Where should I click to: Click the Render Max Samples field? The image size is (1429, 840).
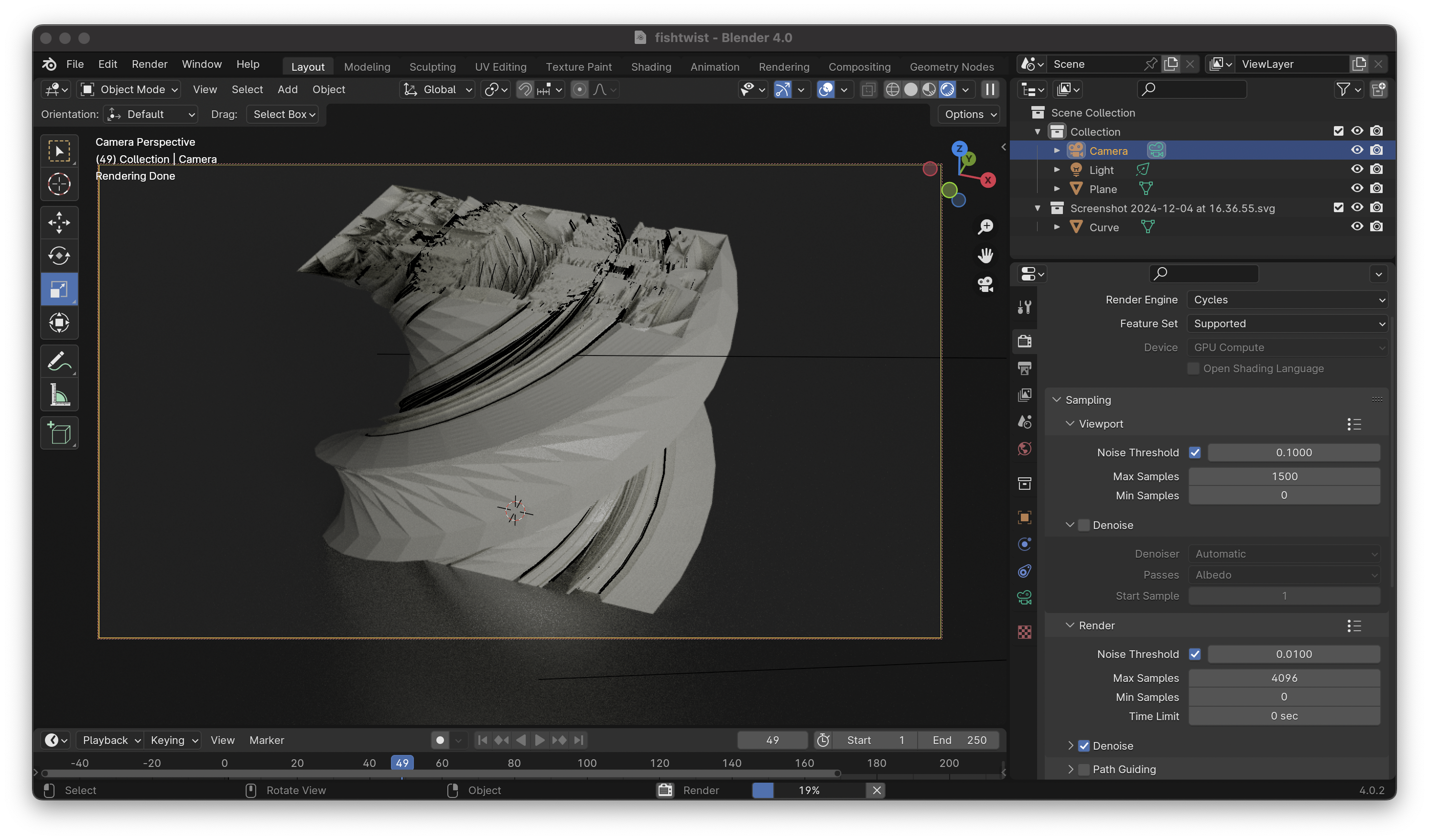[1284, 678]
